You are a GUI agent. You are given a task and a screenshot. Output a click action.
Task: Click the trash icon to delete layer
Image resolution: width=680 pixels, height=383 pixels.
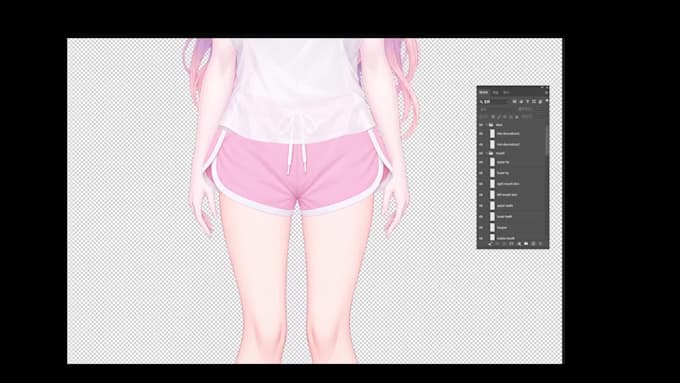540,244
